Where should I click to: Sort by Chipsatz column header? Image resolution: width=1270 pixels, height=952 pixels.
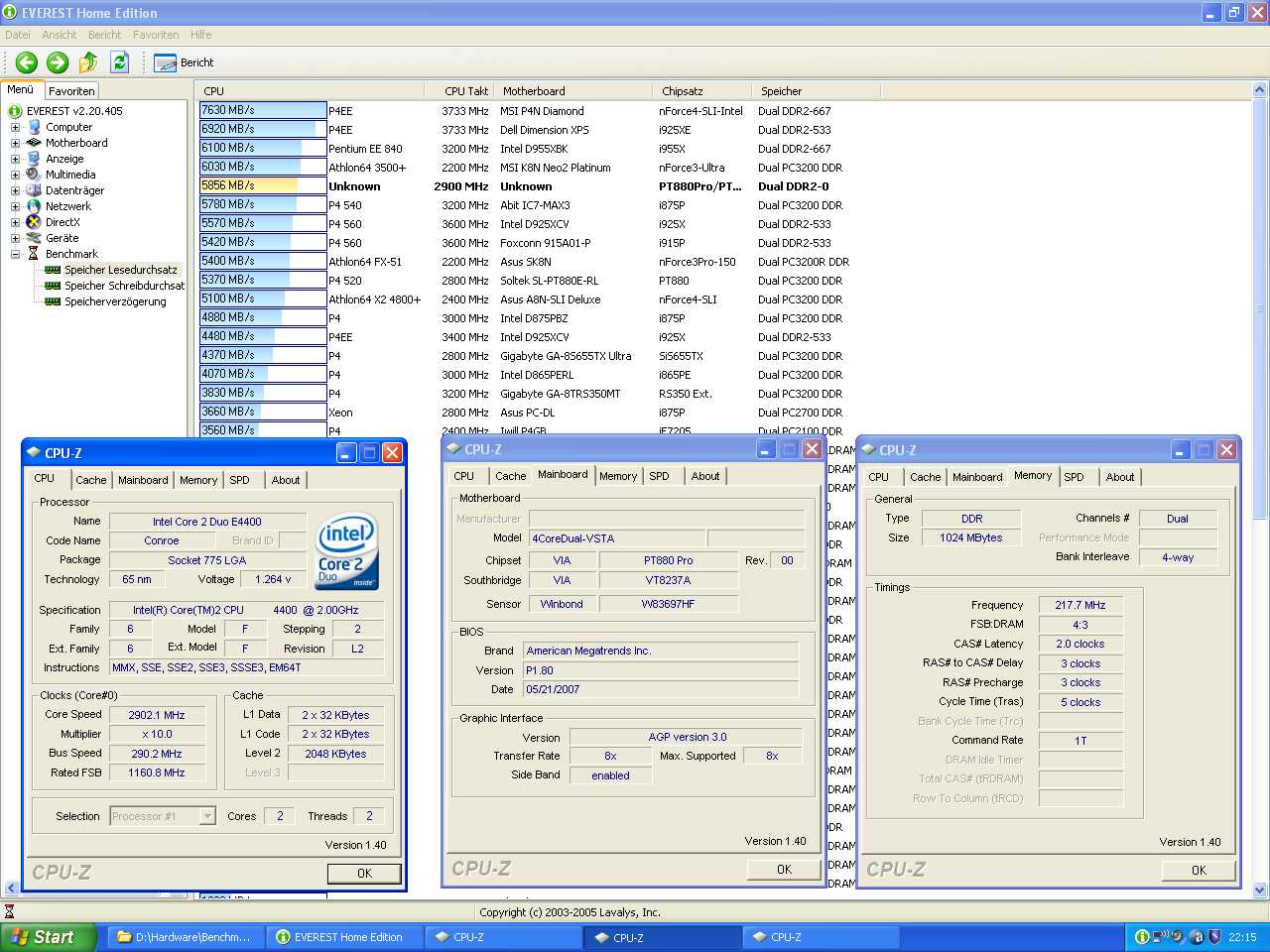click(x=702, y=91)
